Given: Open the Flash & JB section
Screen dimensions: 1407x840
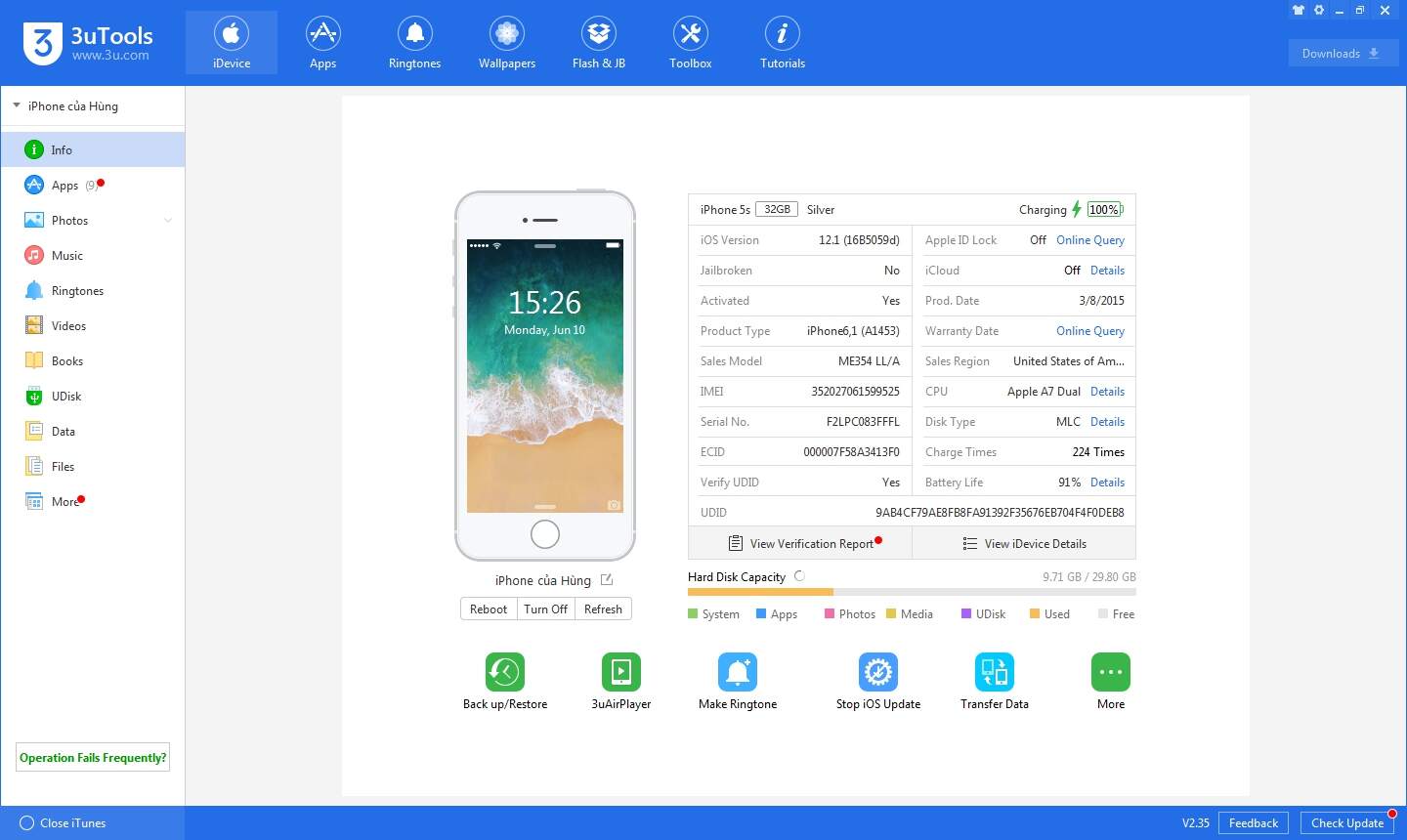Looking at the screenshot, I should pos(598,44).
